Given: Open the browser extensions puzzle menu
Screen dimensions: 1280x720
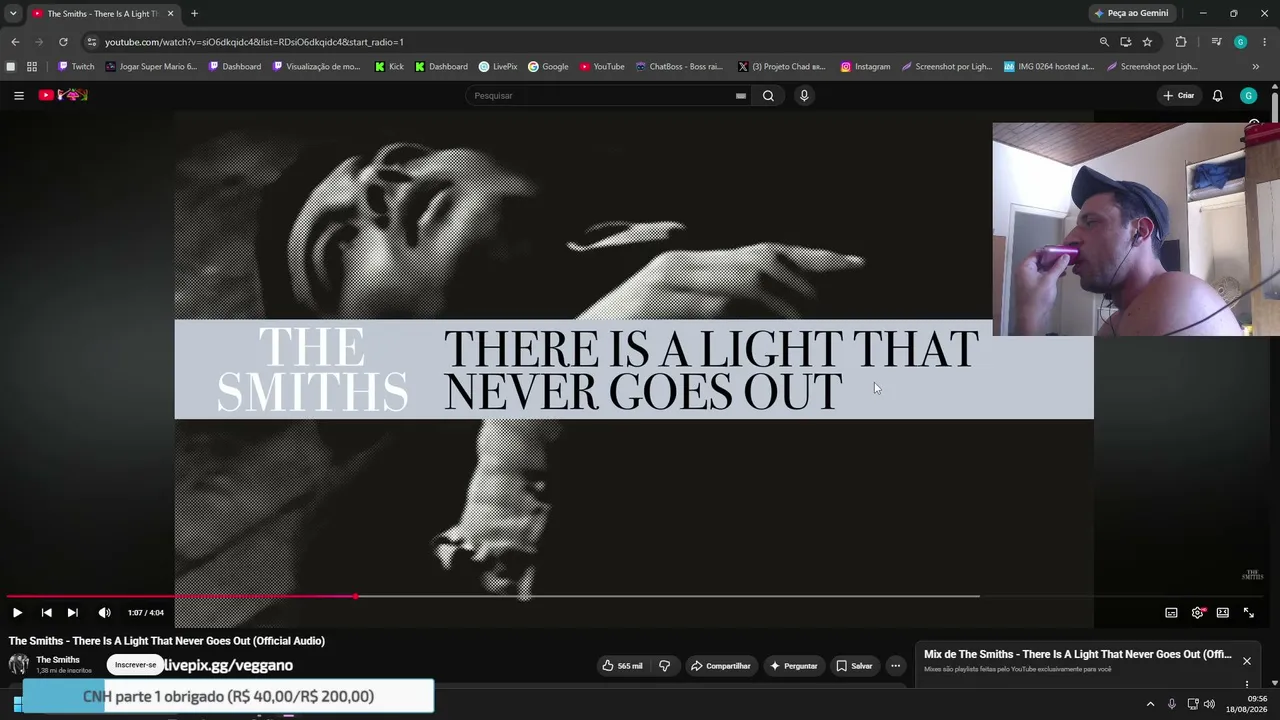Looking at the screenshot, I should coord(1181,42).
